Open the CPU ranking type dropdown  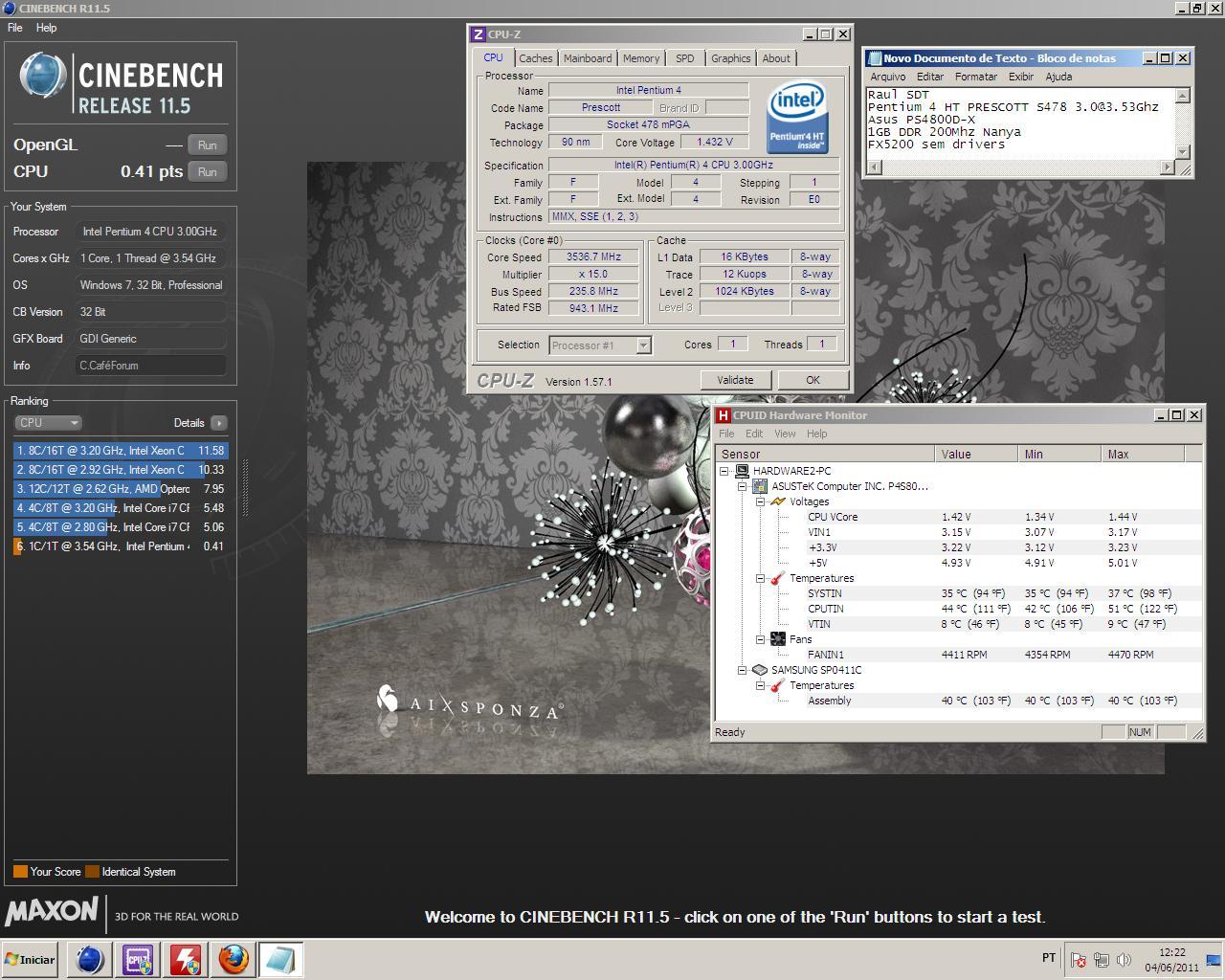click(48, 422)
